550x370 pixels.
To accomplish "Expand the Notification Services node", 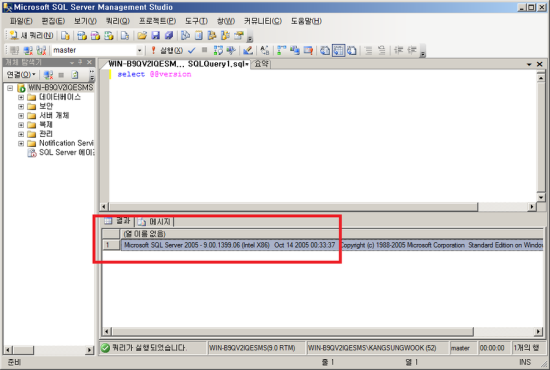I will pyautogui.click(x=21, y=143).
